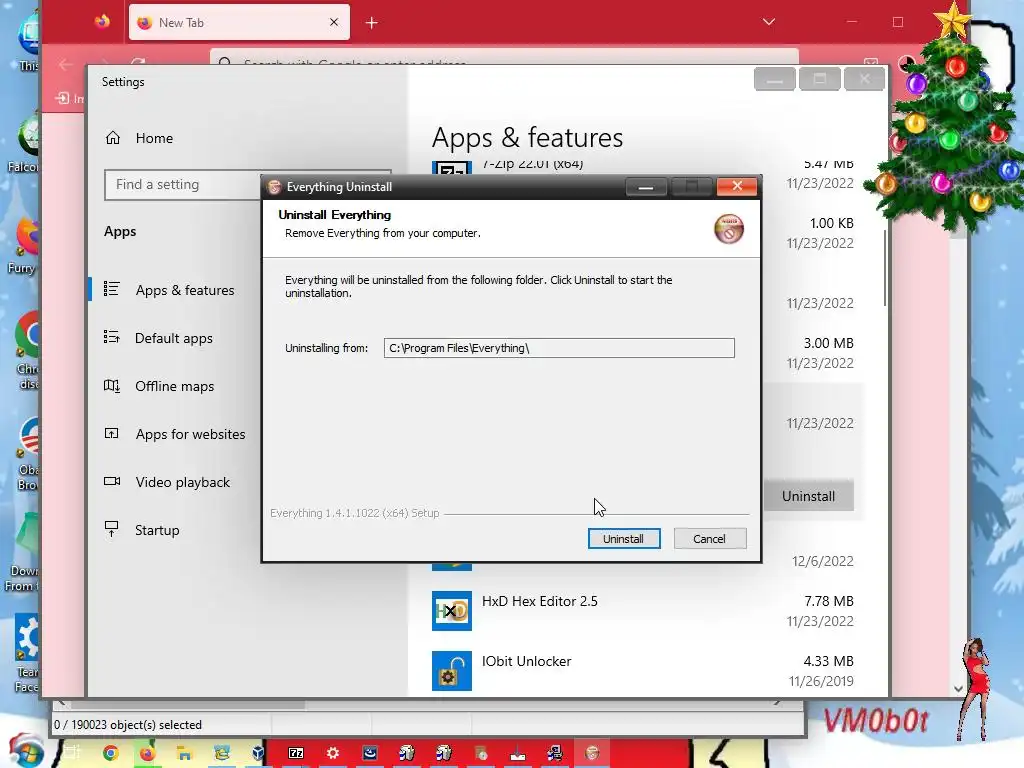Click the Settings window vertical scrollbar
The image size is (1024, 768).
885,268
